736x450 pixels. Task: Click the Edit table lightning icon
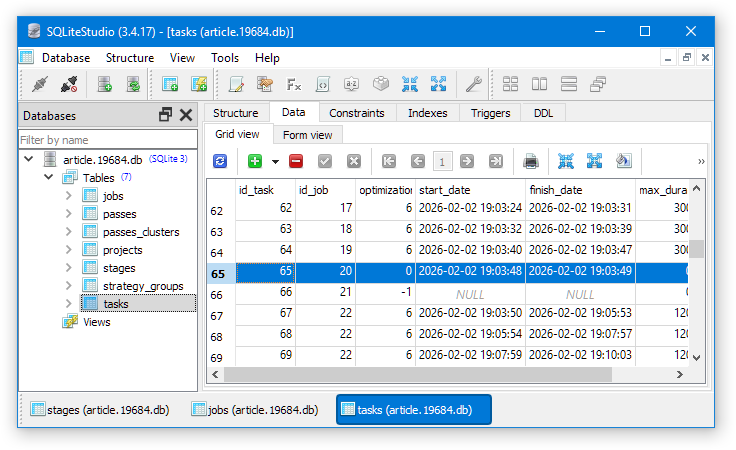click(x=199, y=84)
